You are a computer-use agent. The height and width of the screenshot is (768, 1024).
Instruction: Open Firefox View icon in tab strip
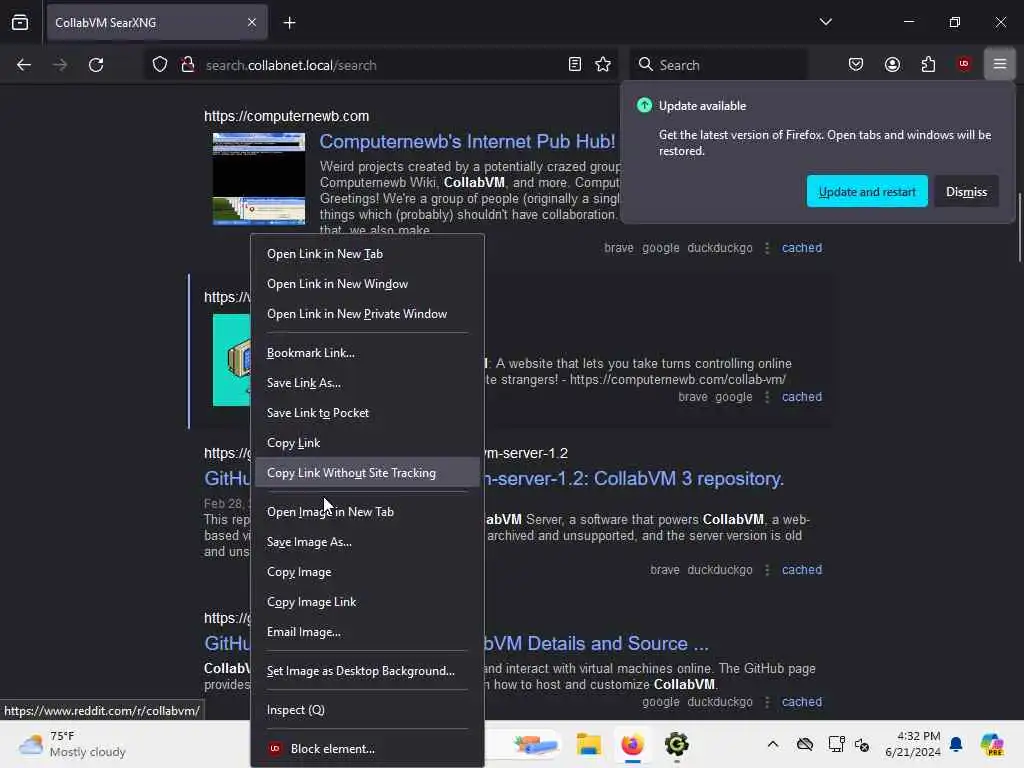[x=20, y=22]
